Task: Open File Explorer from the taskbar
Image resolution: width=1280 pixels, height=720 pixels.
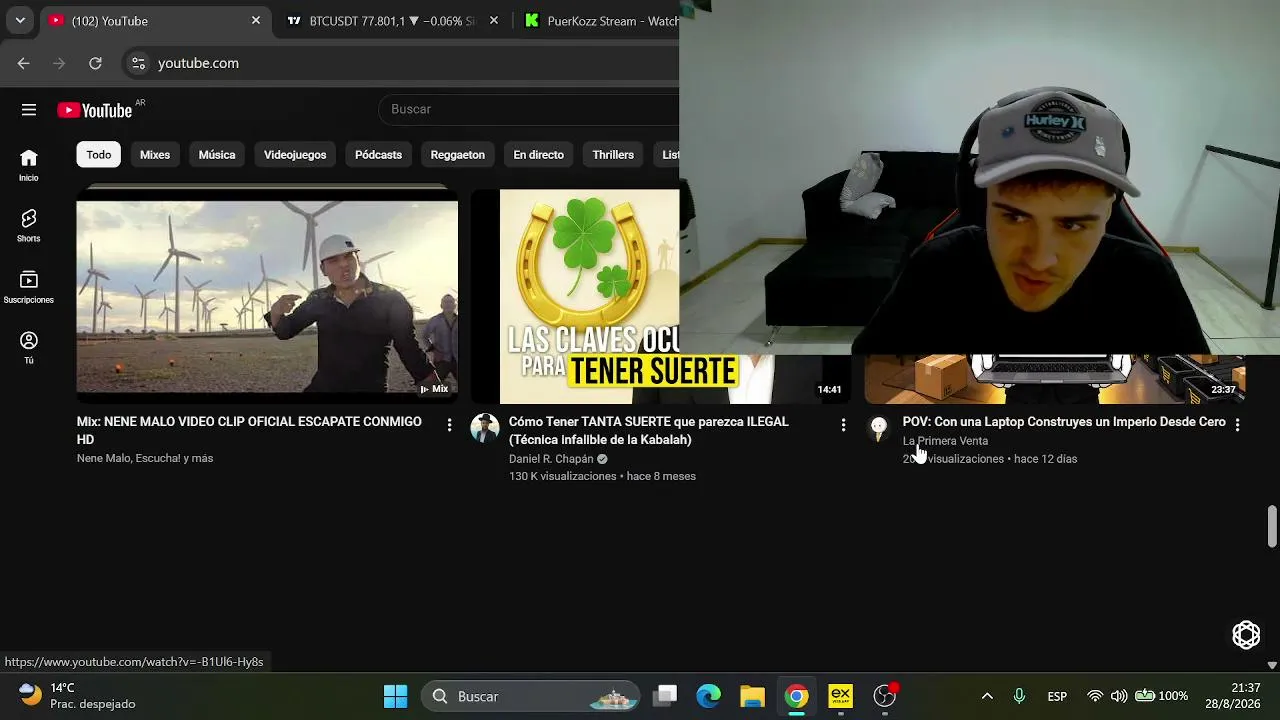Action: (752, 696)
